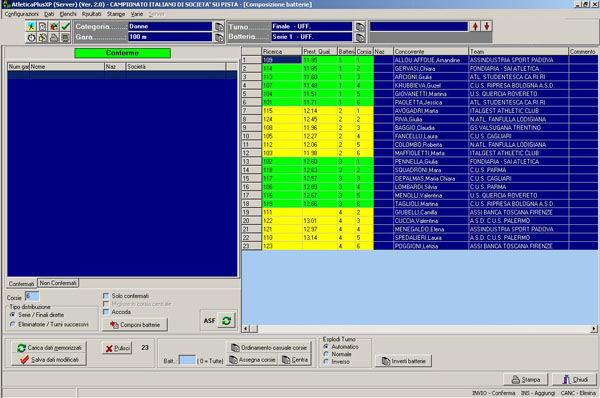Enable the Solo confermati checkbox
Screen dimensions: 600x398
point(106,296)
